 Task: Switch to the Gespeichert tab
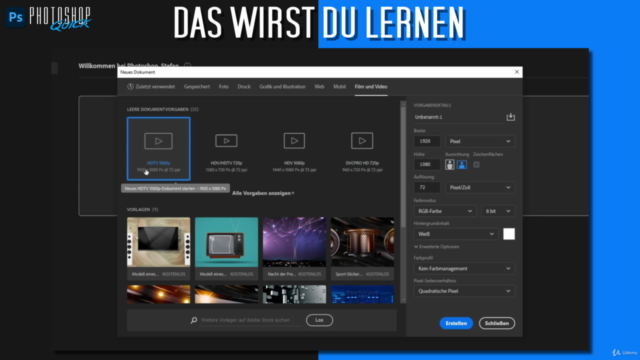(x=197, y=87)
